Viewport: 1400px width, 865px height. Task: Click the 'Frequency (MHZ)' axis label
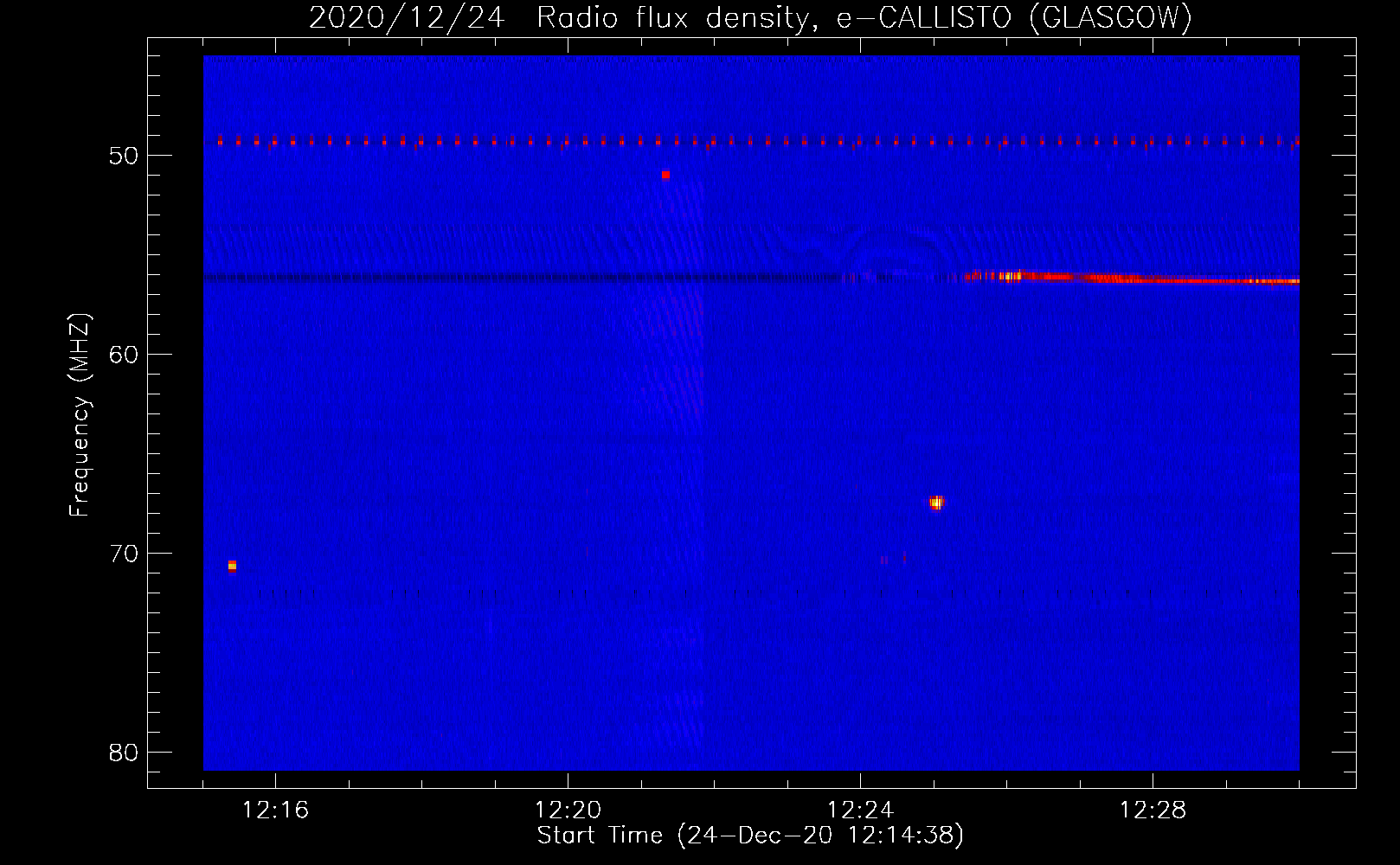(80, 415)
